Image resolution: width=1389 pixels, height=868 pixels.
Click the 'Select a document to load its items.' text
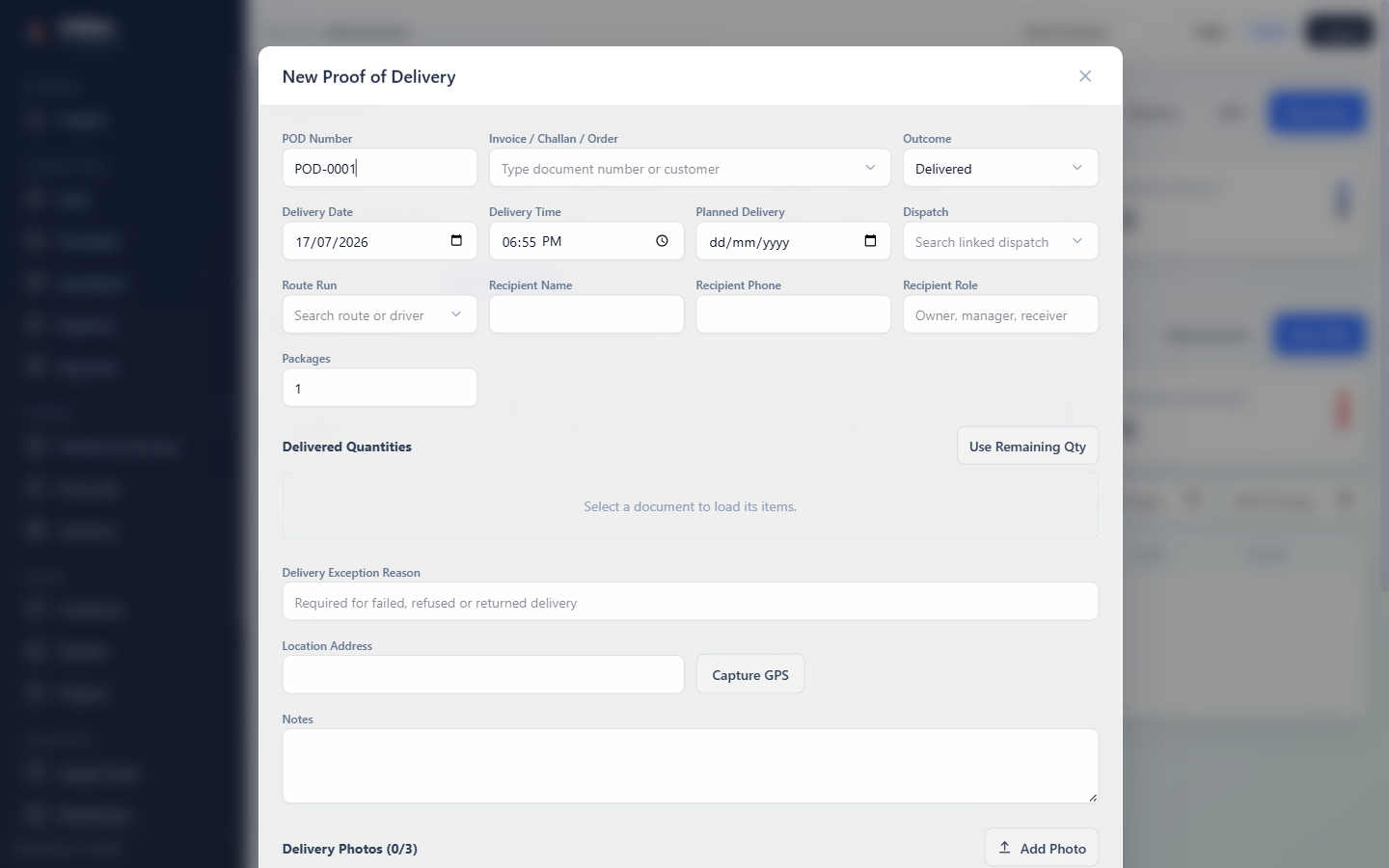tap(690, 506)
